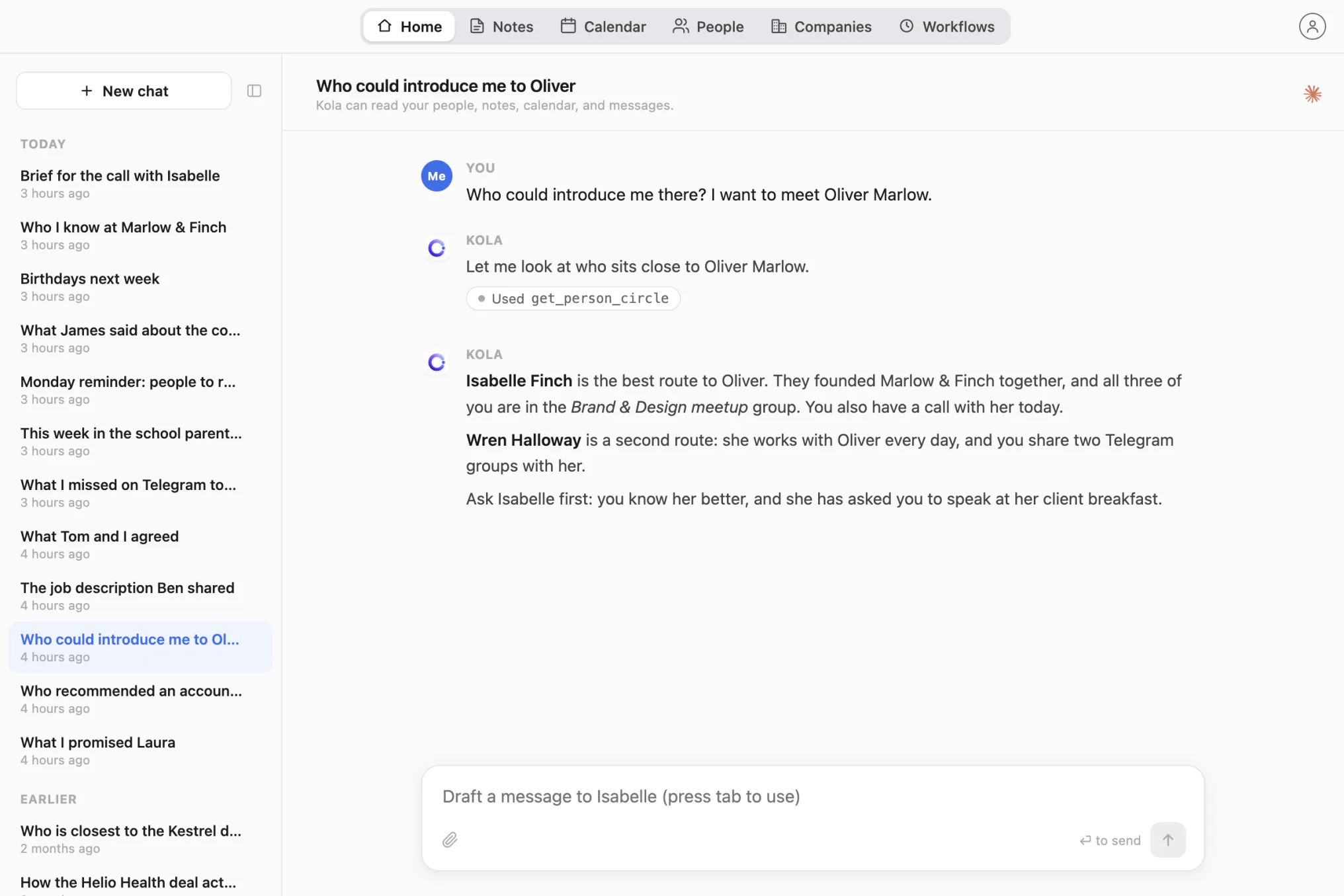
Task: Click the paperclip attachment icon
Action: point(450,840)
